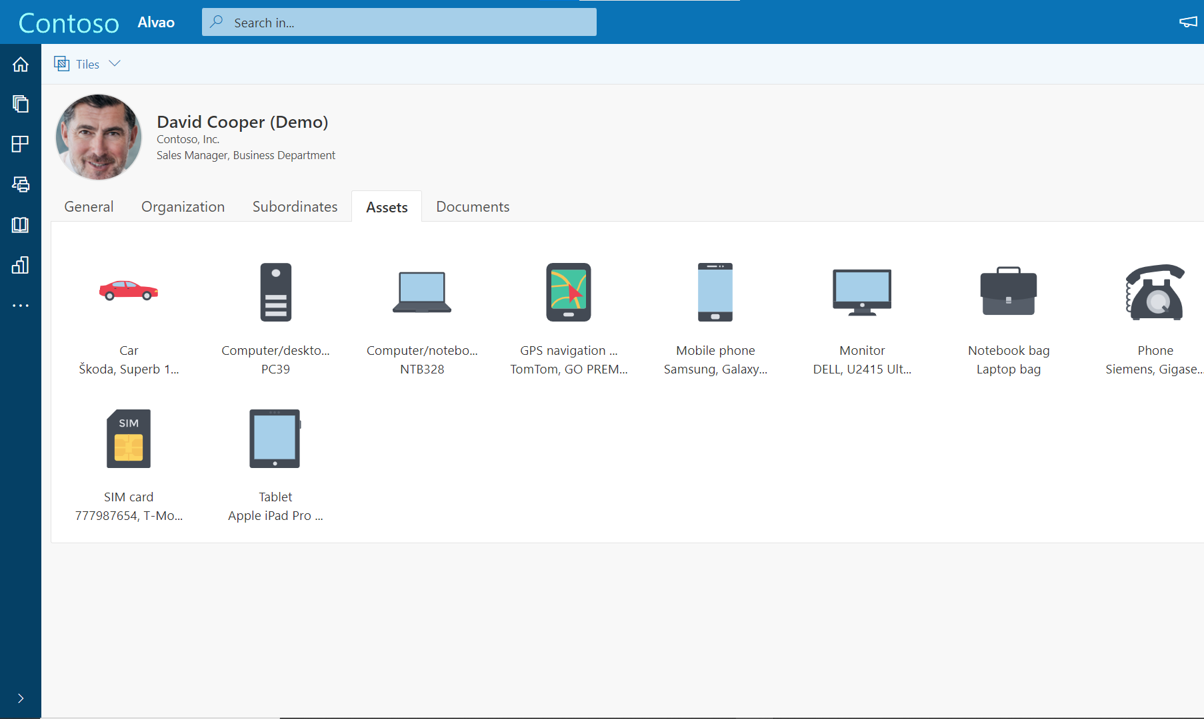Click the 'Škoda, Superb 1...' label
The width and height of the screenshot is (1204, 719).
point(129,369)
